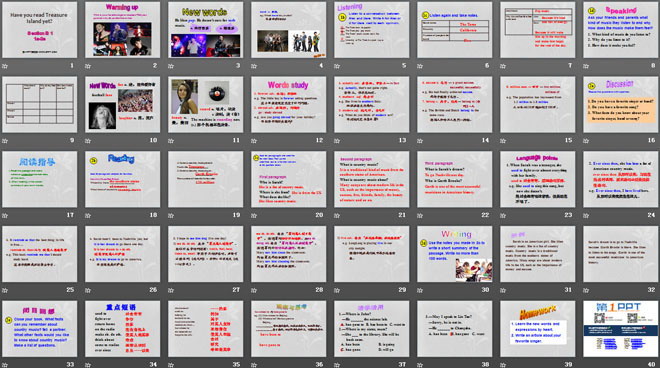660x368 pixels.
Task: Click the star icon below slide 2
Action: point(88,66)
